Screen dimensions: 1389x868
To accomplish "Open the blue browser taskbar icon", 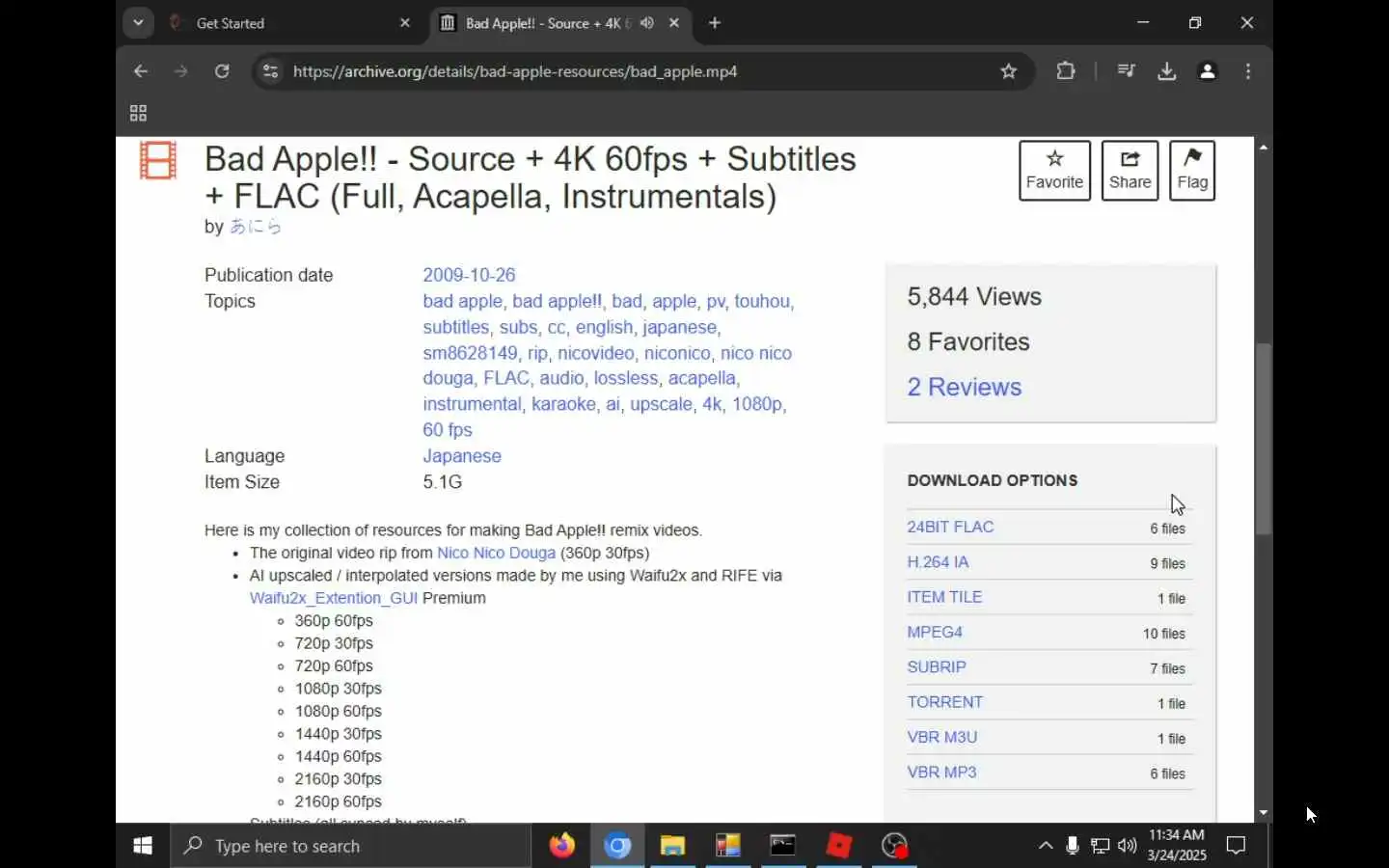I will (617, 846).
